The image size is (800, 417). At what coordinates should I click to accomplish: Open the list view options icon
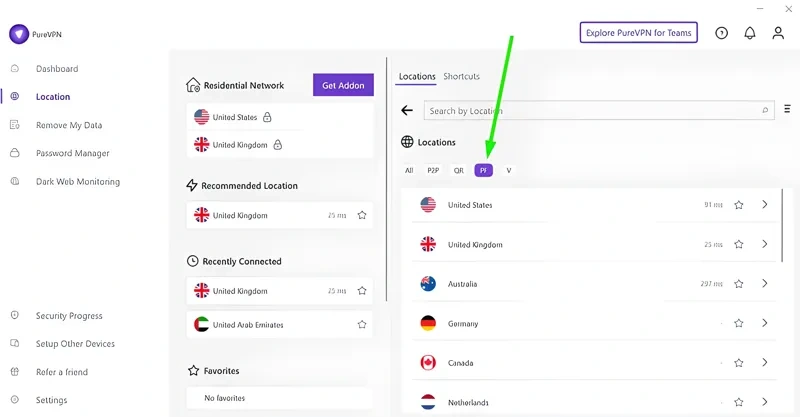click(787, 109)
